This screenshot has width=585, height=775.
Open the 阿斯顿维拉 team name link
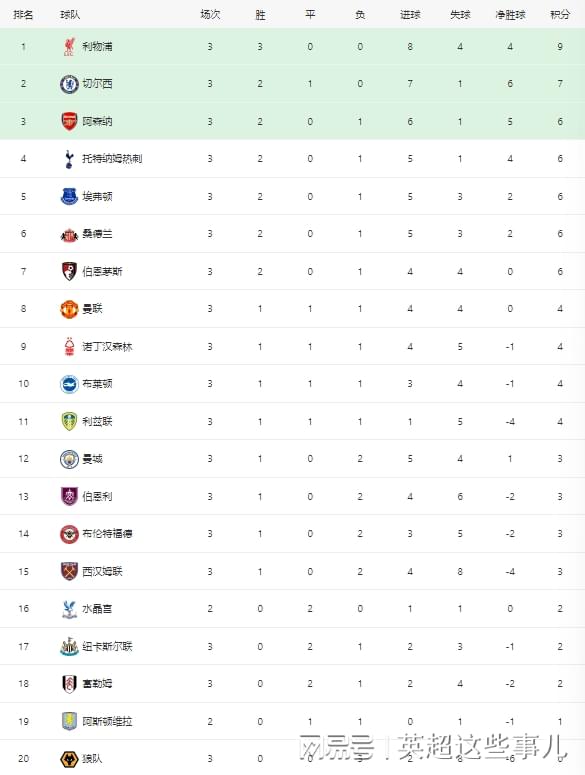107,722
